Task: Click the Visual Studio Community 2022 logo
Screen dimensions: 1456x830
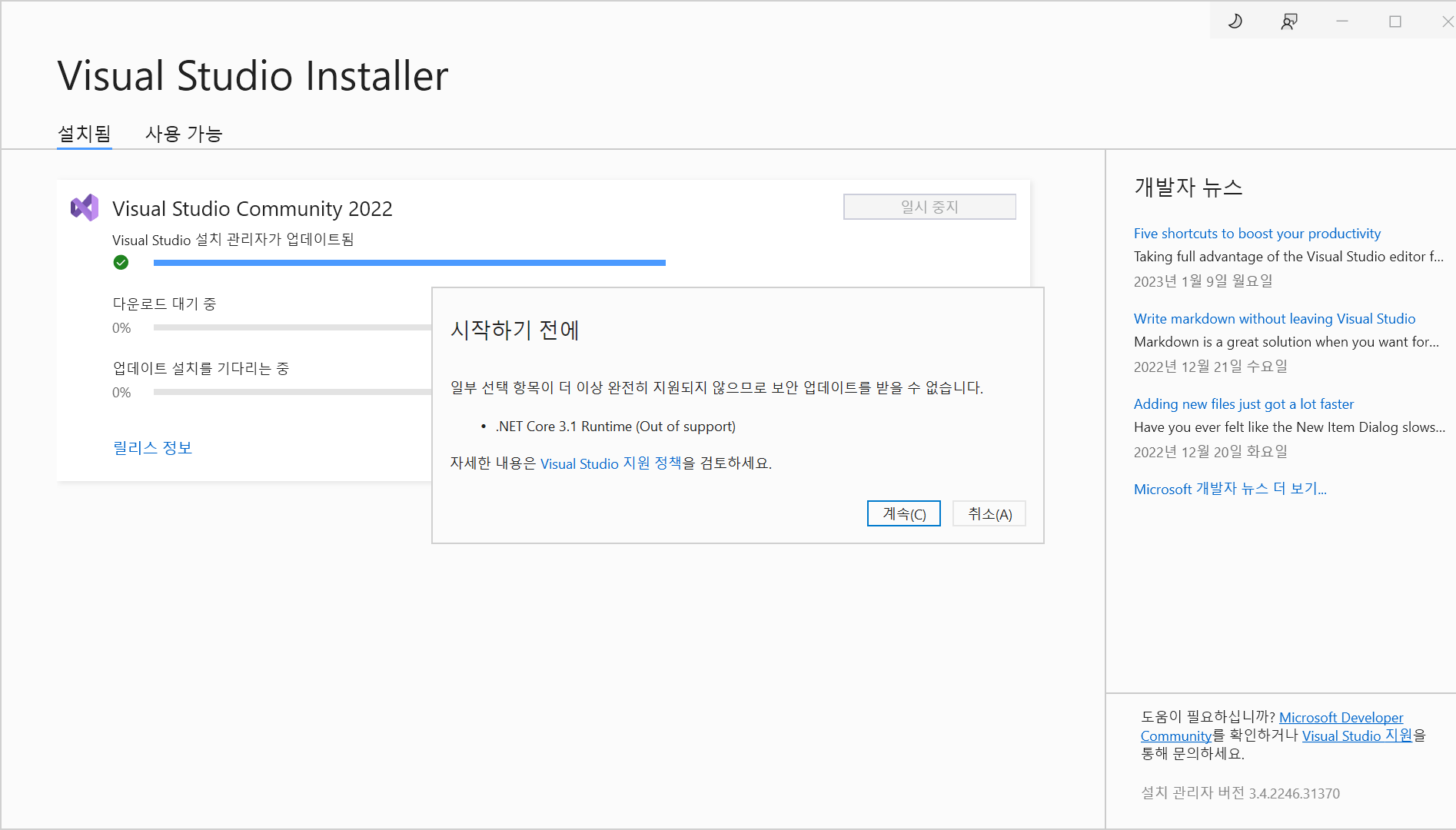Action: 85,207
